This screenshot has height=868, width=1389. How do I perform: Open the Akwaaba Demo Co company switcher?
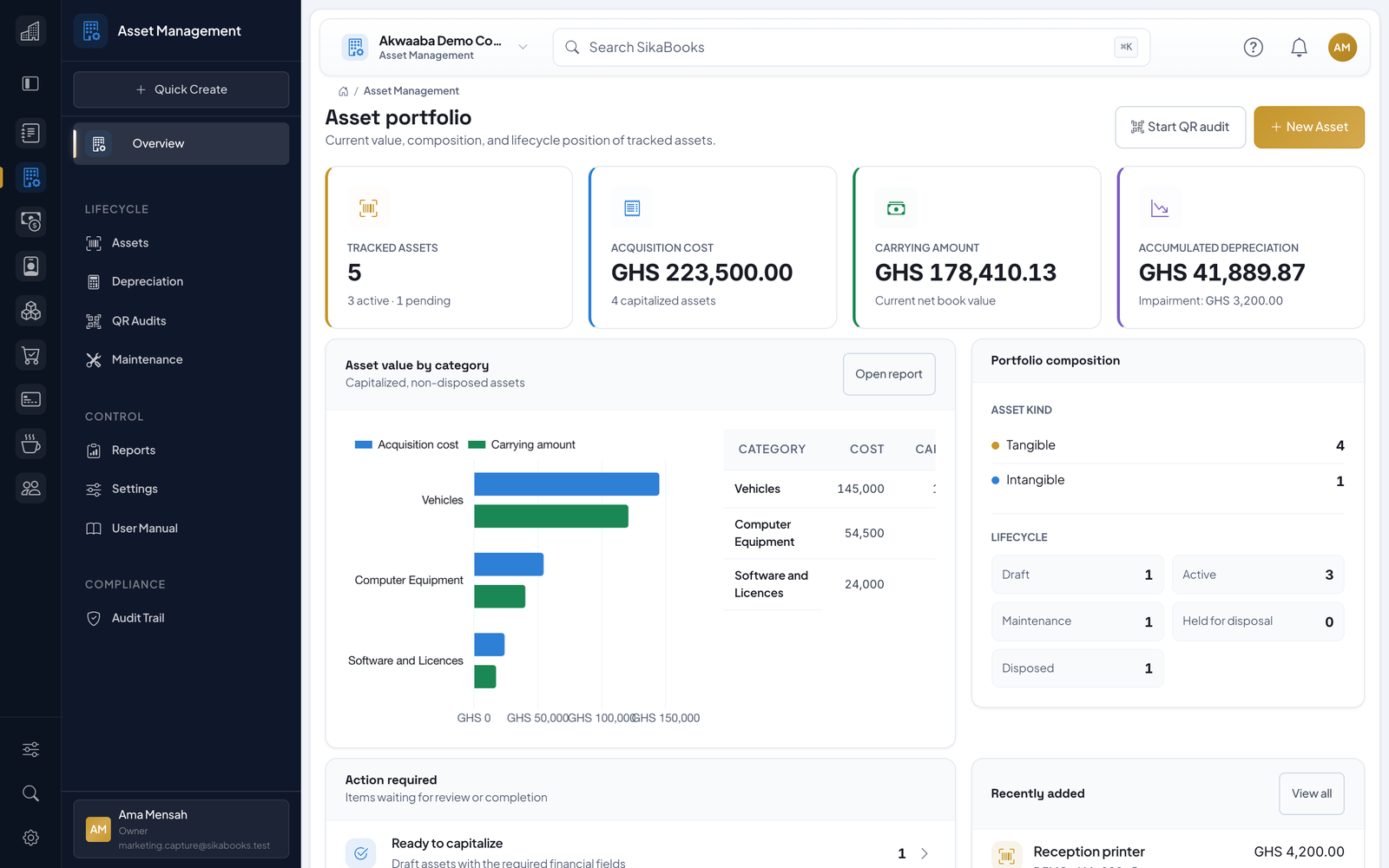[x=435, y=48]
